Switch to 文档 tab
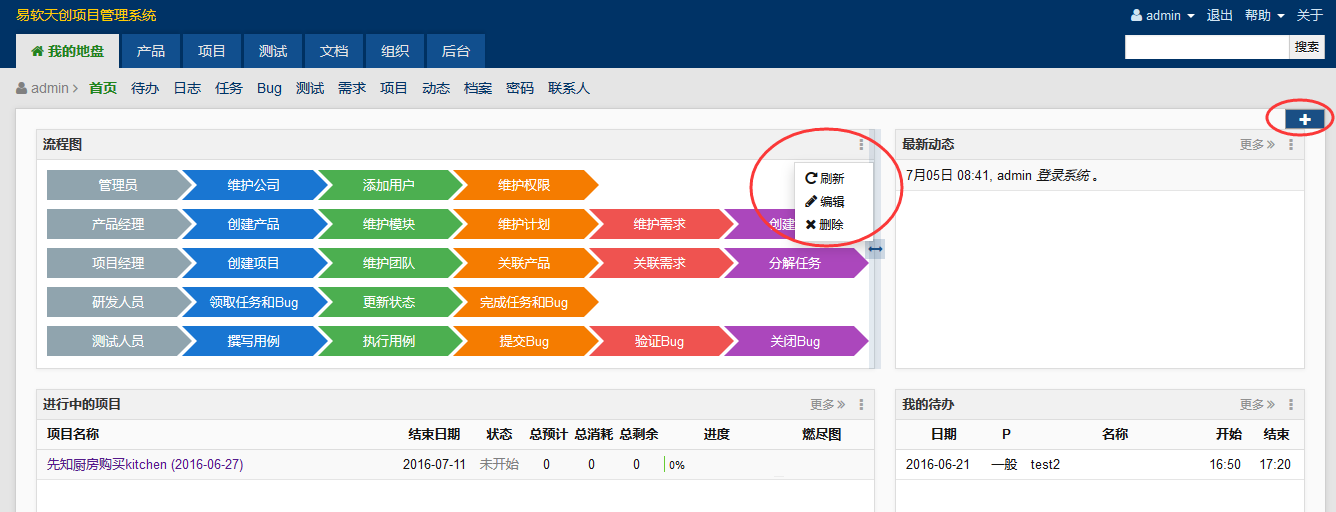 point(334,51)
